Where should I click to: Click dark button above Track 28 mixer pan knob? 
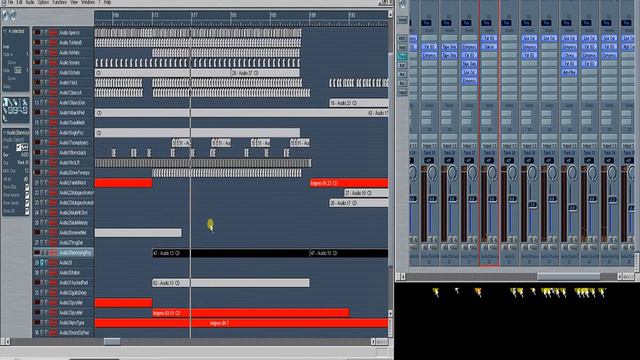[489, 160]
